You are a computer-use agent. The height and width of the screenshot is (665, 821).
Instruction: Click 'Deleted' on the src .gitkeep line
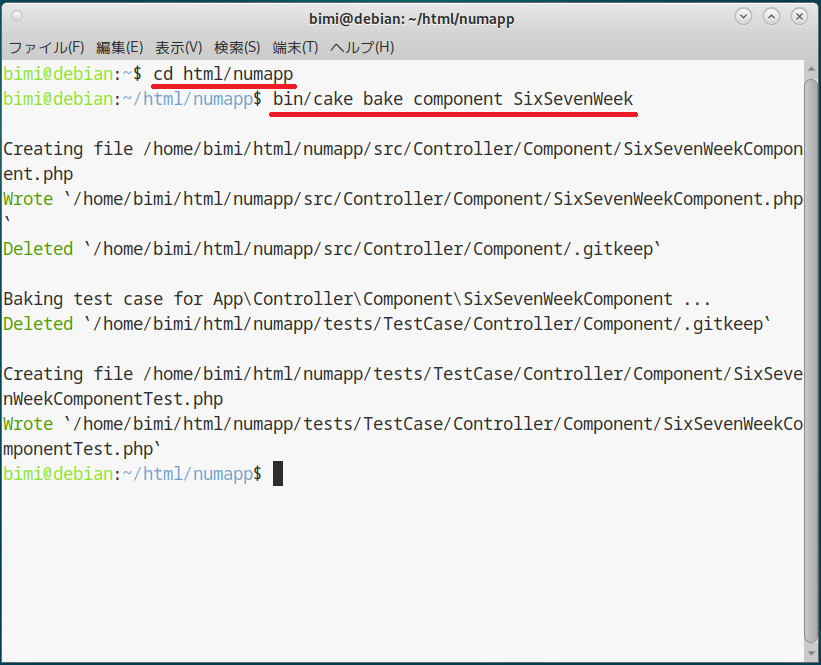click(x=38, y=249)
